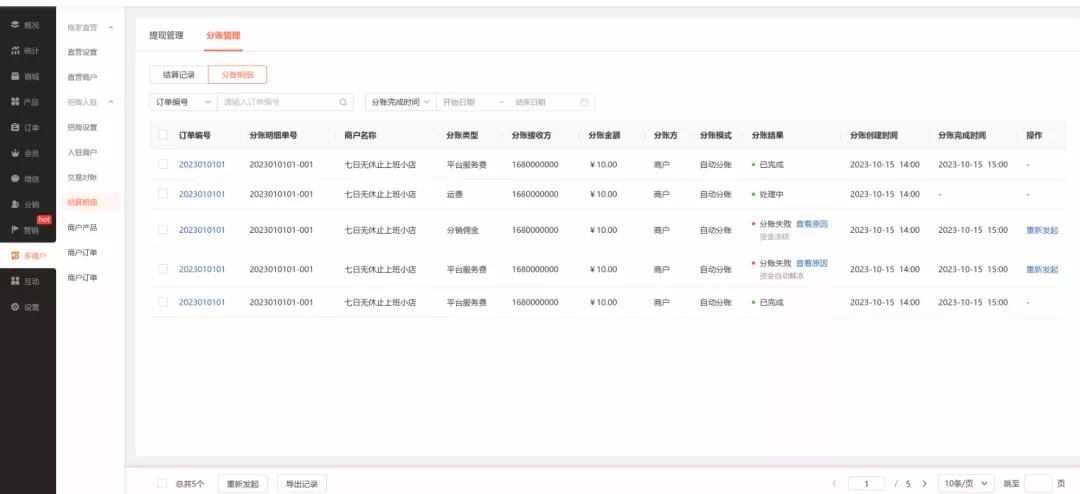Select the 结算记录 sub-tab
Viewport: 1080px width, 494px height.
[x=178, y=74]
